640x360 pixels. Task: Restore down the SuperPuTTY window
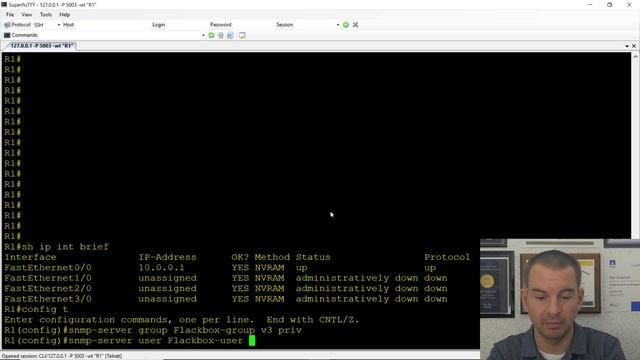[609, 4]
